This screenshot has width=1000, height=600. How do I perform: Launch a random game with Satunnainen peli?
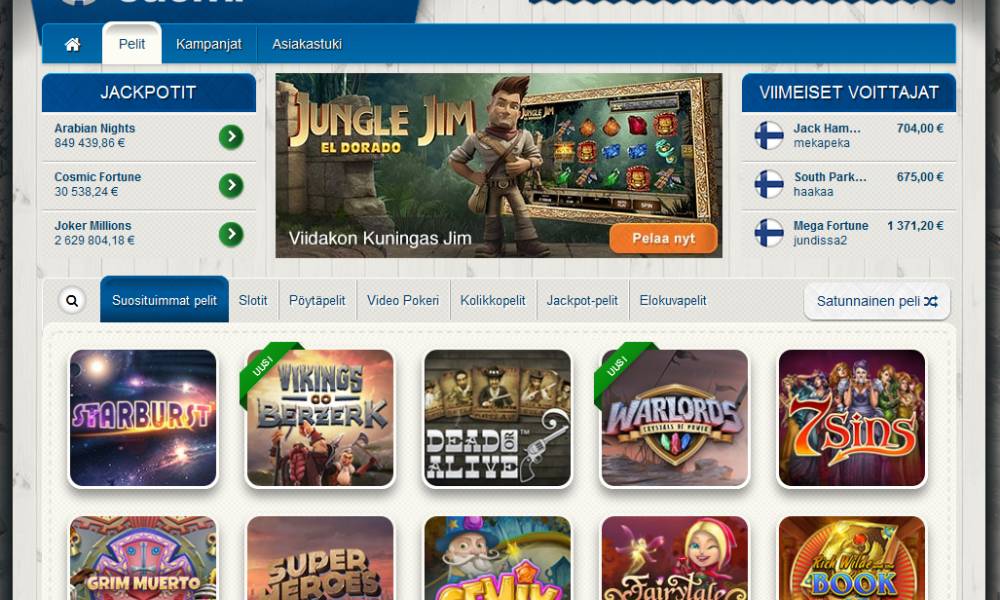(x=877, y=301)
